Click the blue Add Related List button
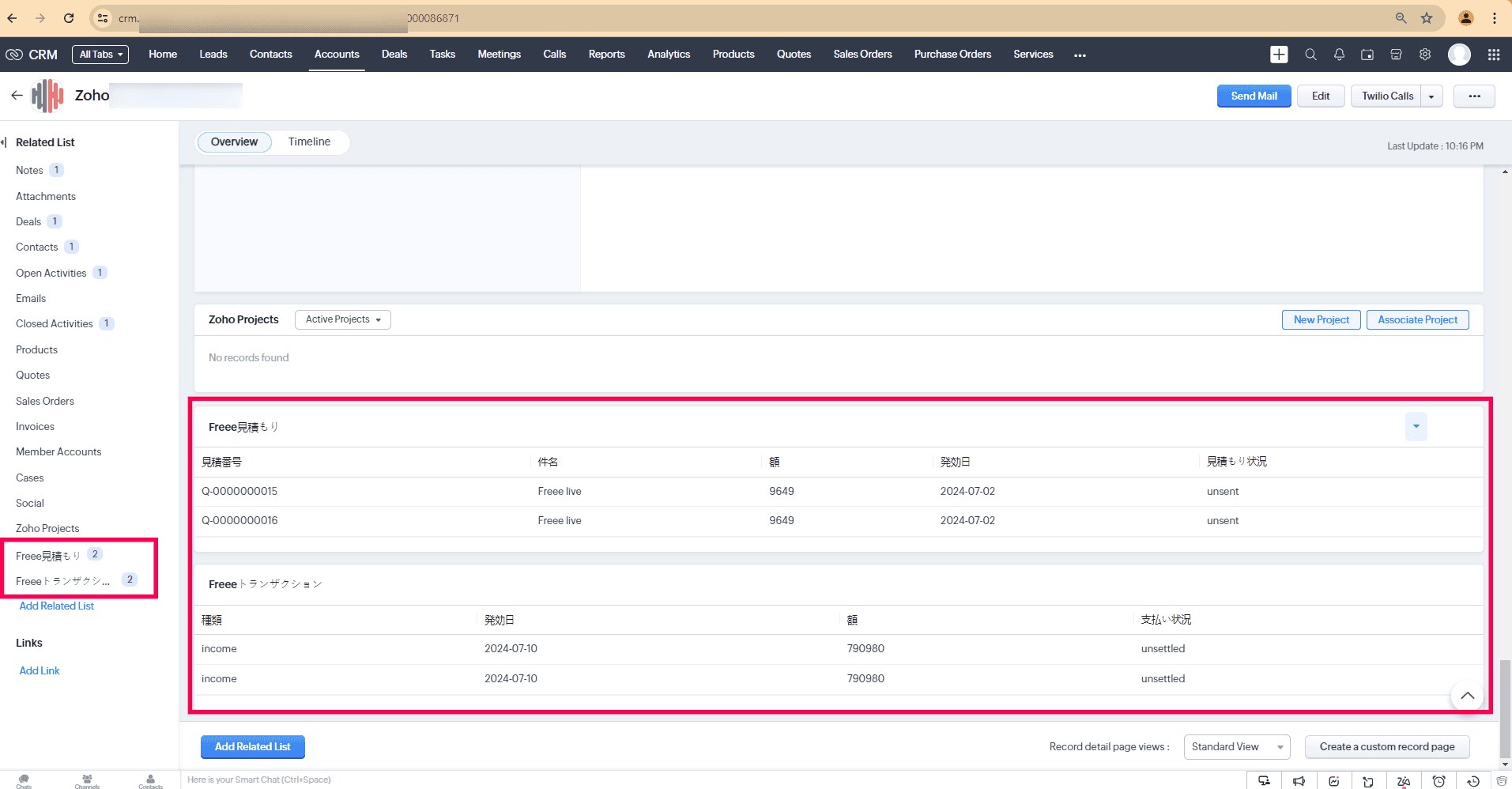The height and width of the screenshot is (789, 1512). (x=253, y=746)
